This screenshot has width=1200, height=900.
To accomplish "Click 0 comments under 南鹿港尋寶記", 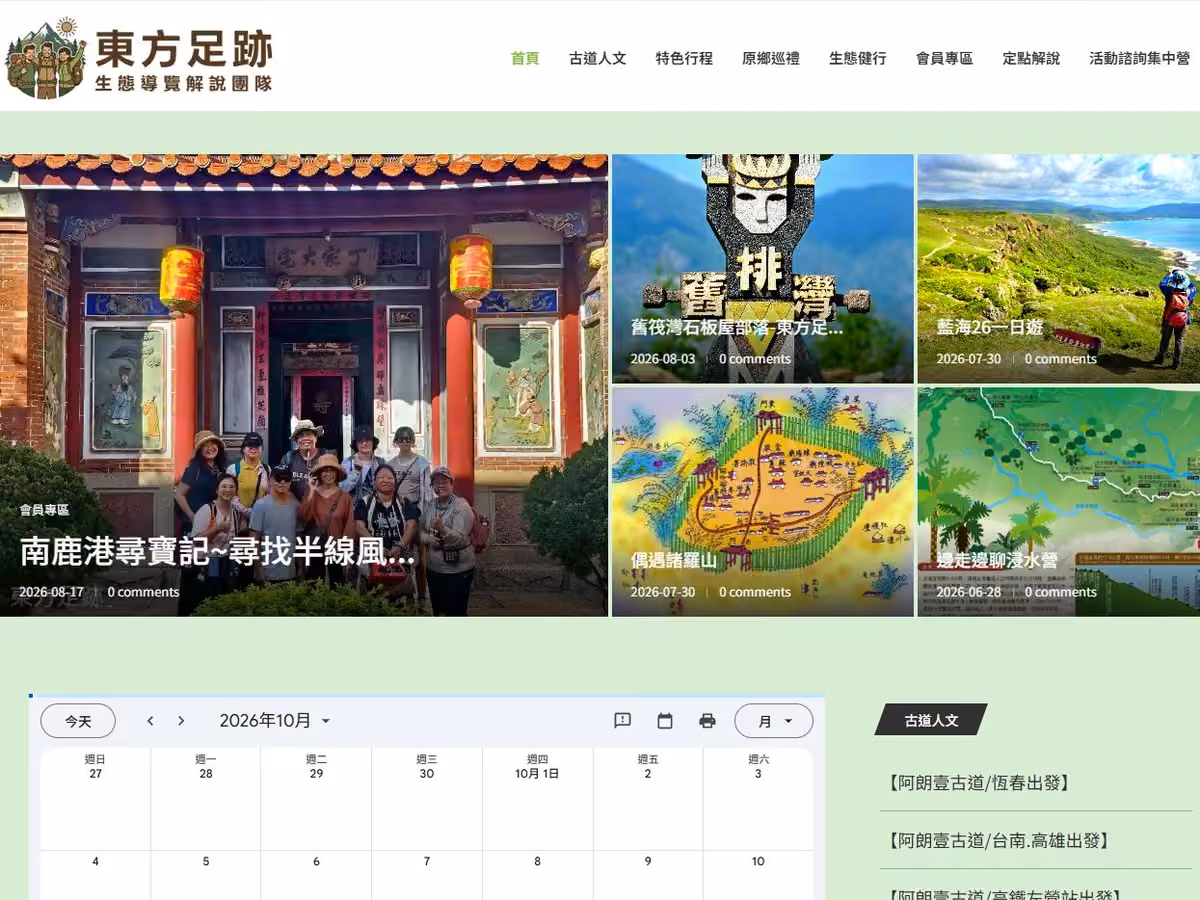I will point(143,592).
